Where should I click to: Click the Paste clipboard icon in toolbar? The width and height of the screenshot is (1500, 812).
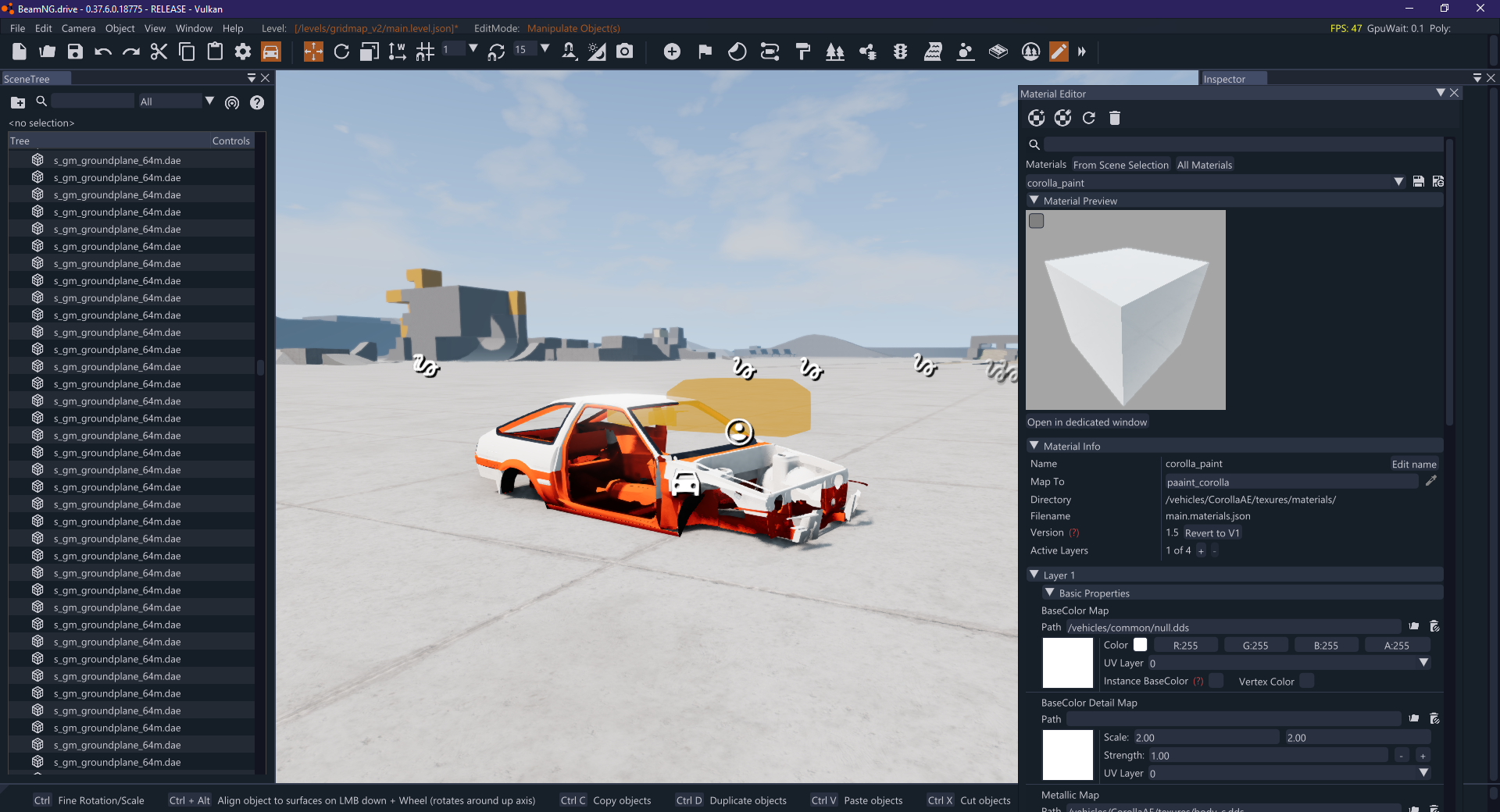215,52
